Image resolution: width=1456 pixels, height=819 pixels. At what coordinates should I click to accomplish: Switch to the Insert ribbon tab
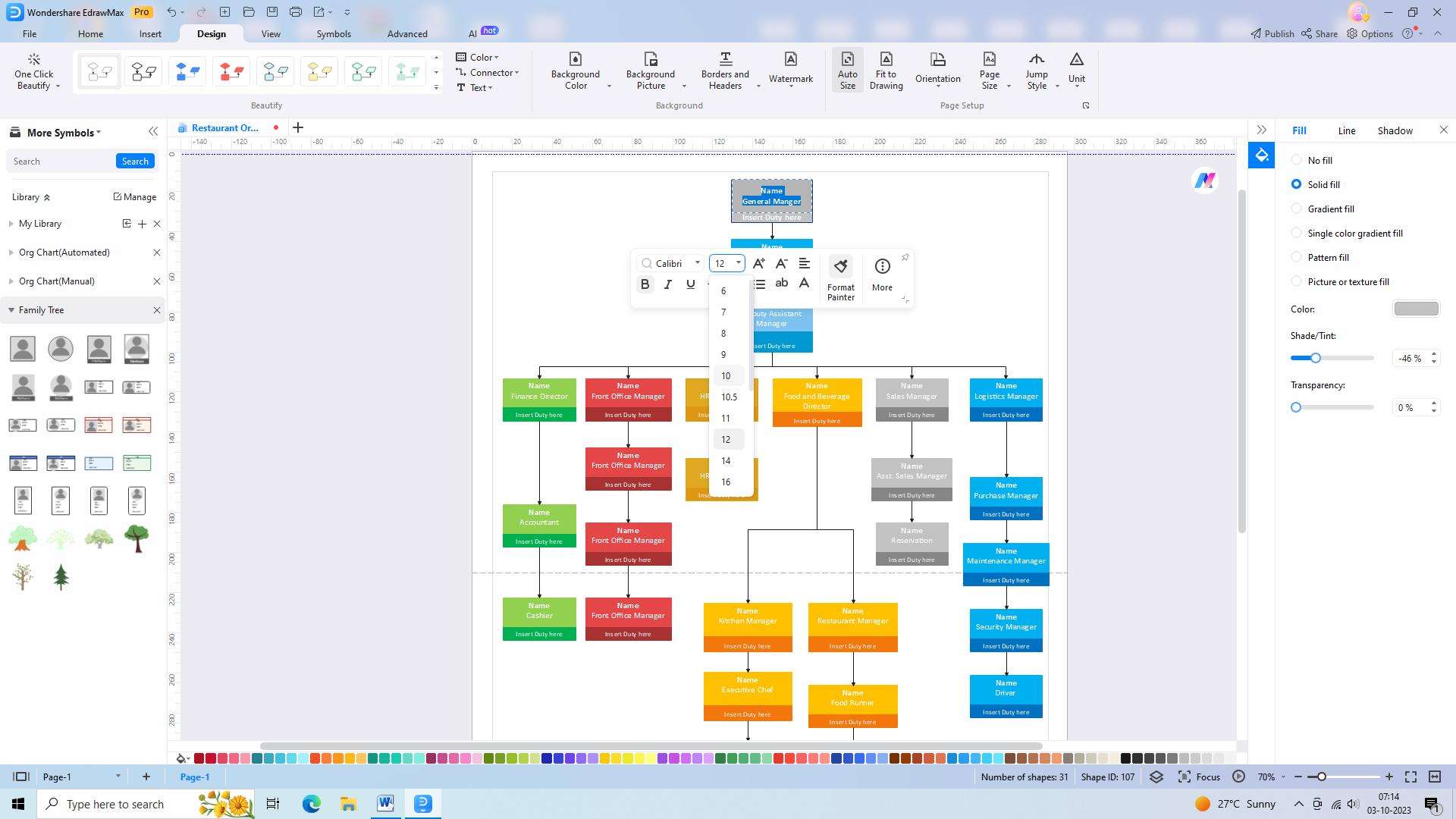(x=150, y=34)
